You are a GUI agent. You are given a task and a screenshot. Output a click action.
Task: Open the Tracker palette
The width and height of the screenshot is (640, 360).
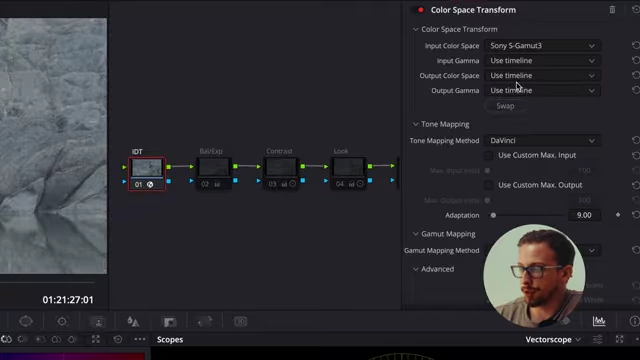62,321
